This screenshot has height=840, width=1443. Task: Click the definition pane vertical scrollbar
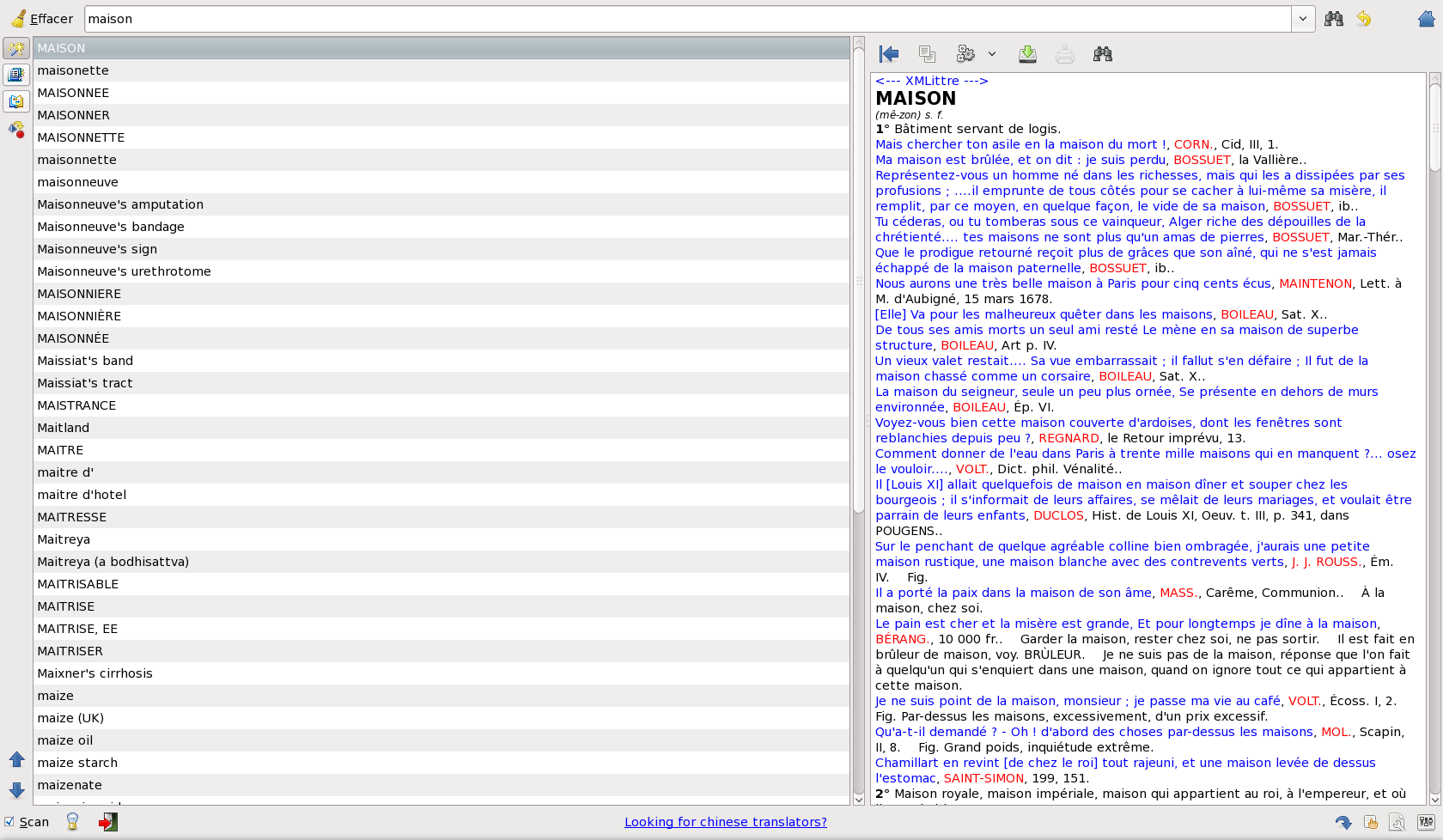(1434, 439)
